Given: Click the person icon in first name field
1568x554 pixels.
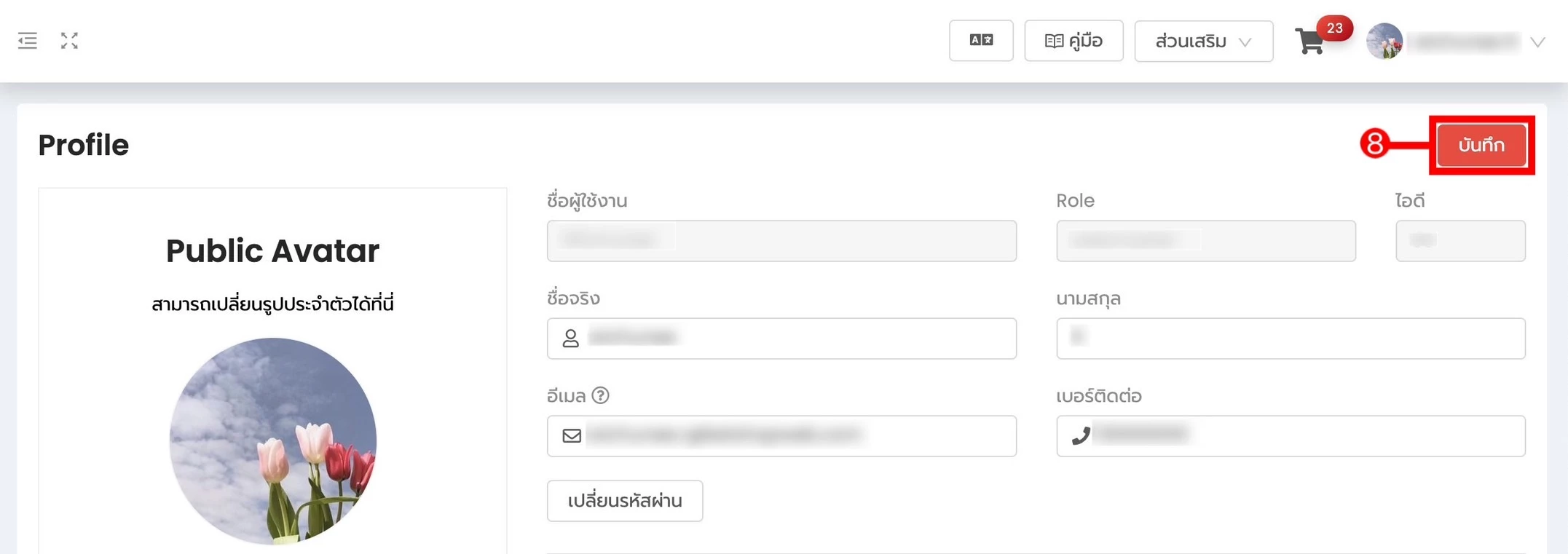Looking at the screenshot, I should 571,339.
